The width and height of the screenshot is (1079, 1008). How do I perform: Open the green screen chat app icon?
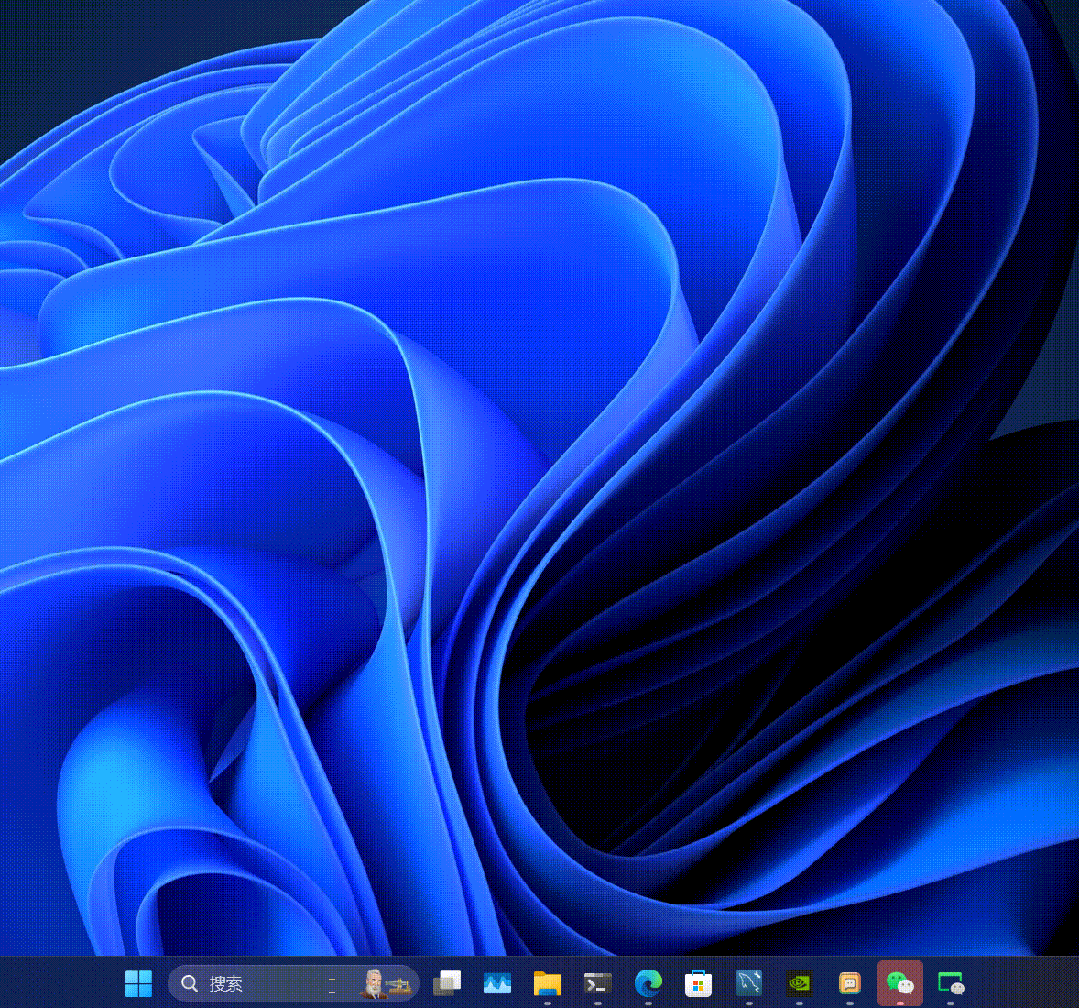click(950, 983)
